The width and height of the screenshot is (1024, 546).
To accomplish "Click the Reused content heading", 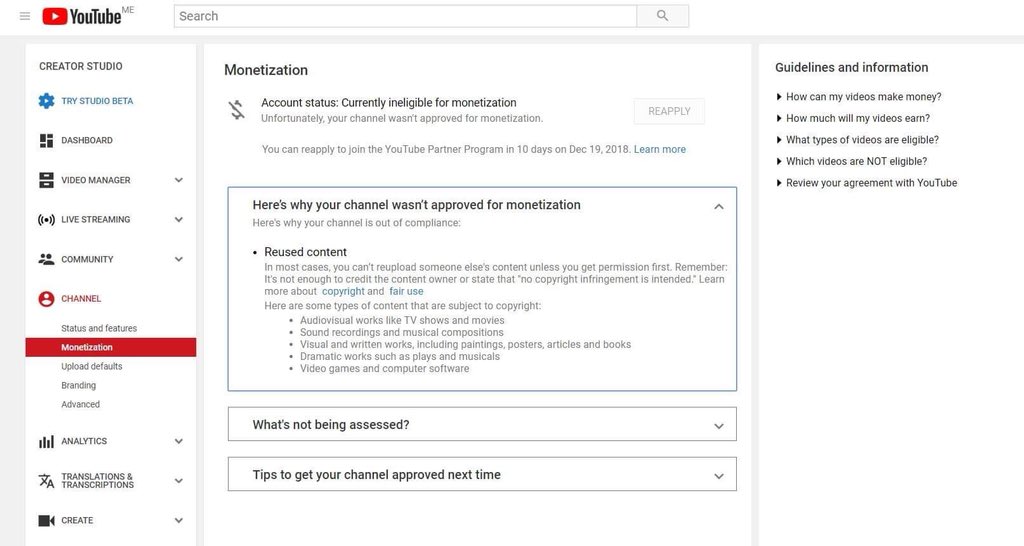I will (x=306, y=252).
